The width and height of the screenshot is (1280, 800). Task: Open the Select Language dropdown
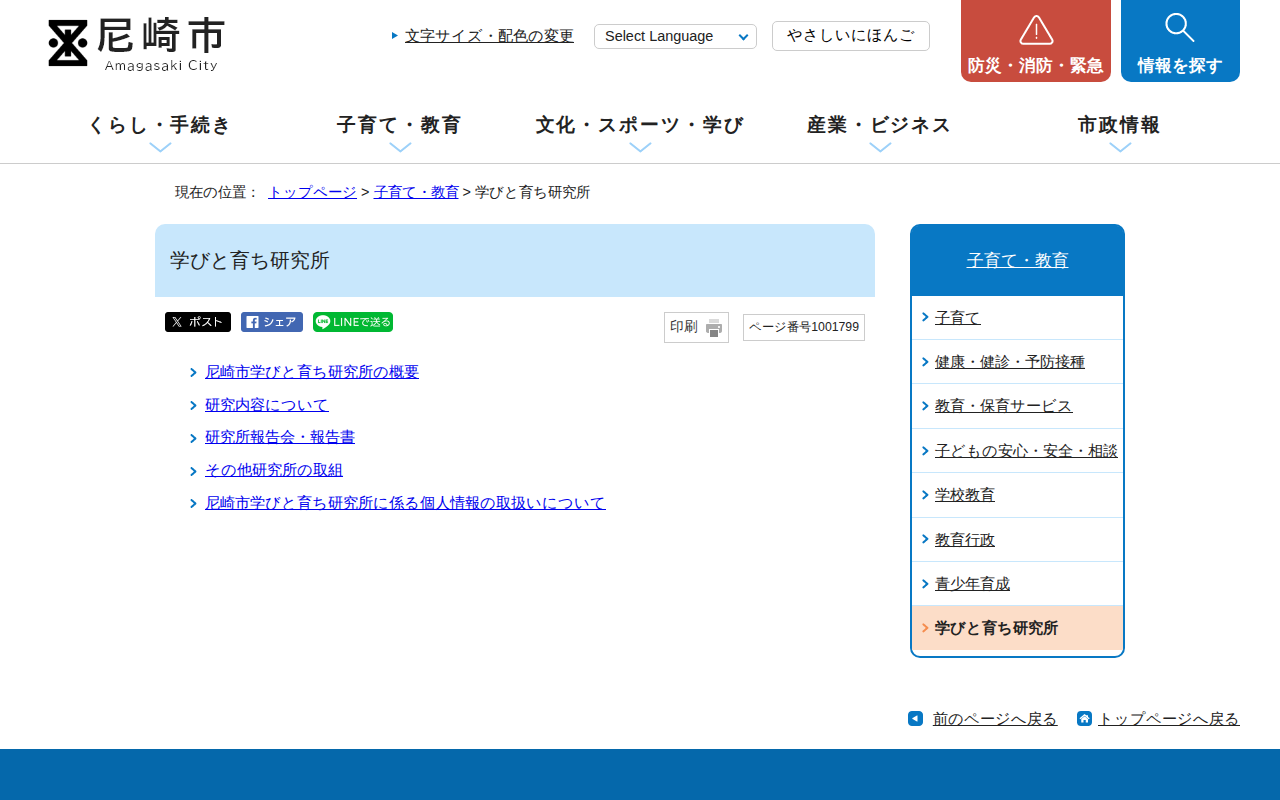(x=675, y=36)
